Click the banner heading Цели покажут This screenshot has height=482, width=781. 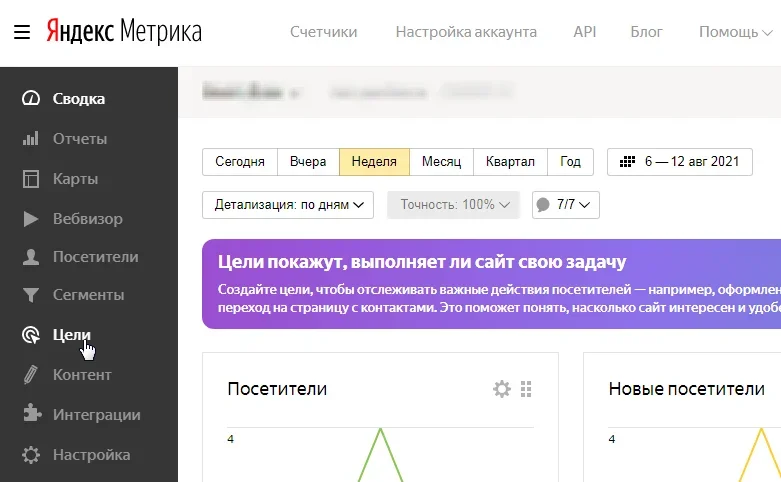[x=422, y=262]
